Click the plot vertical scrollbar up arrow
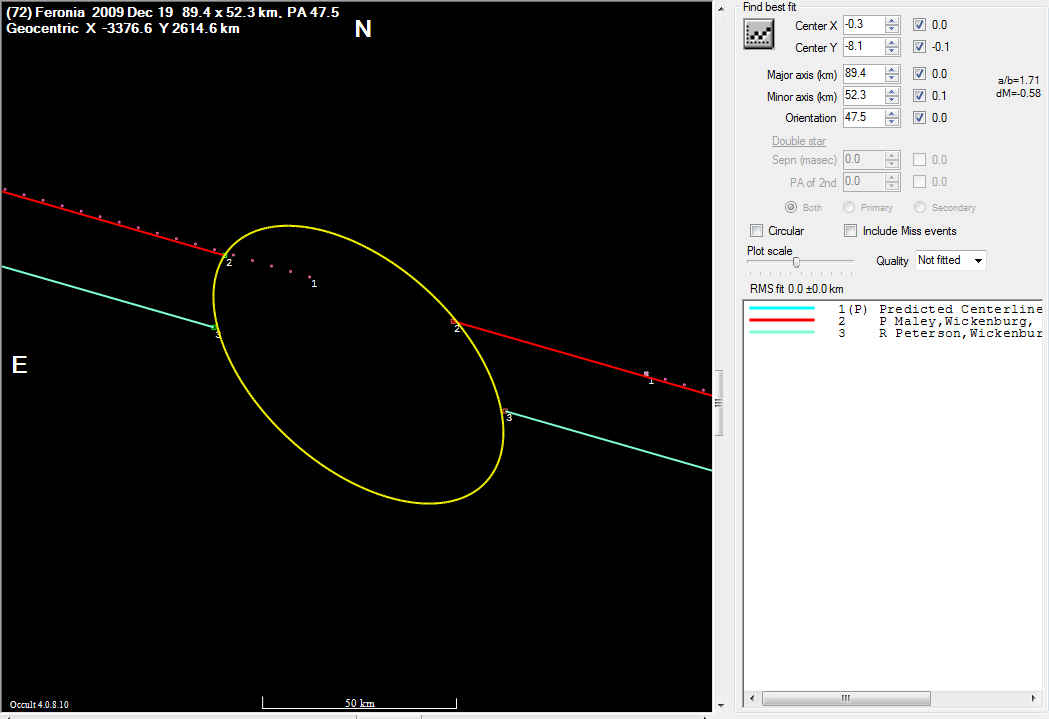This screenshot has width=1049, height=719. click(x=721, y=8)
